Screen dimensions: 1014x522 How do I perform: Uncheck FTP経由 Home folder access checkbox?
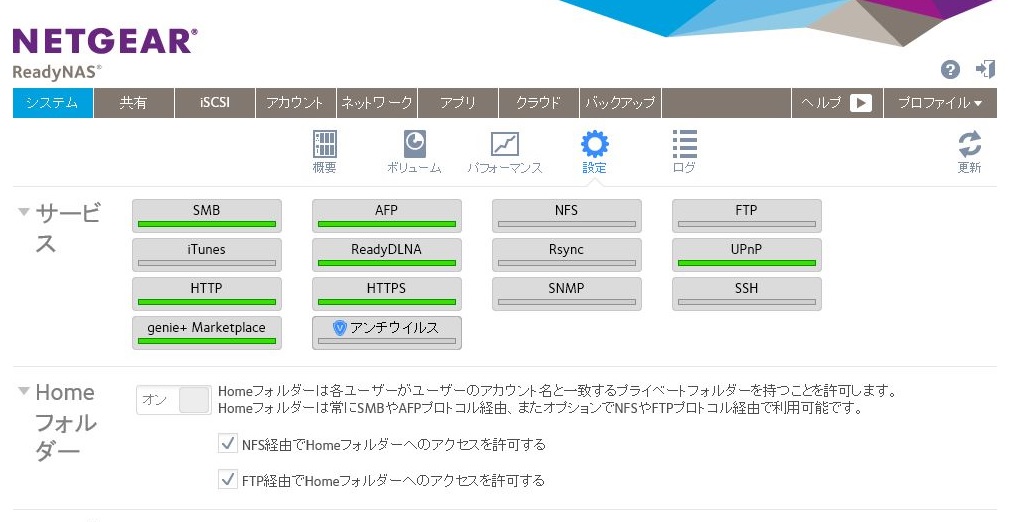click(x=227, y=480)
